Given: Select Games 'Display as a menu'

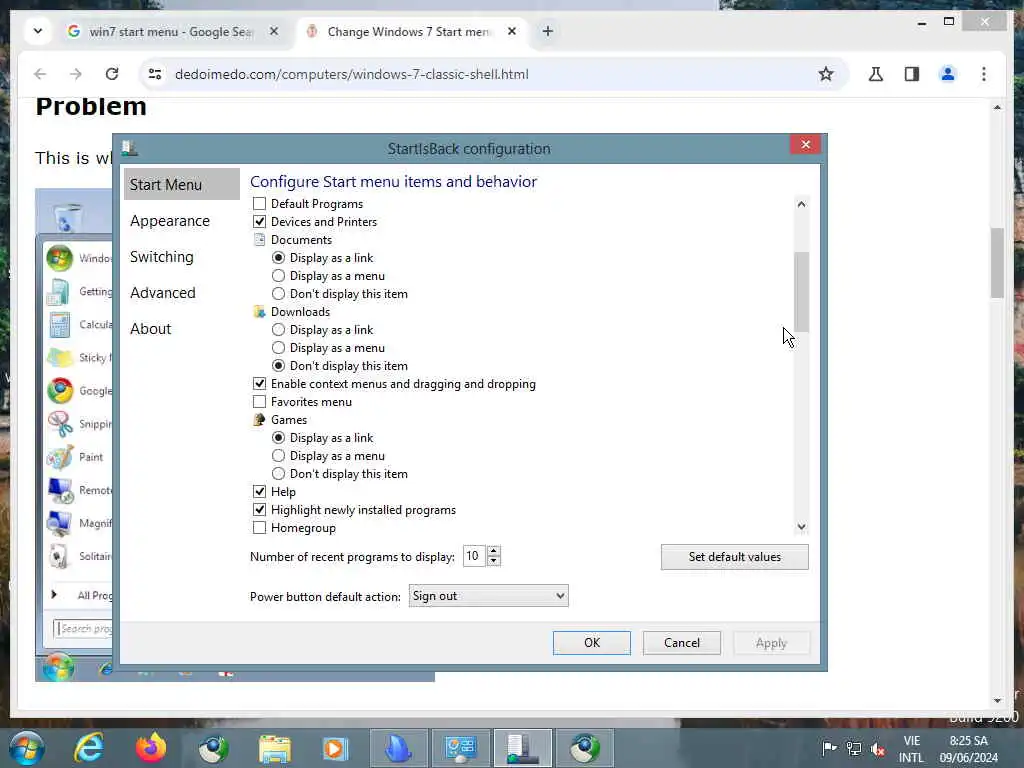Looking at the screenshot, I should pyautogui.click(x=278, y=456).
